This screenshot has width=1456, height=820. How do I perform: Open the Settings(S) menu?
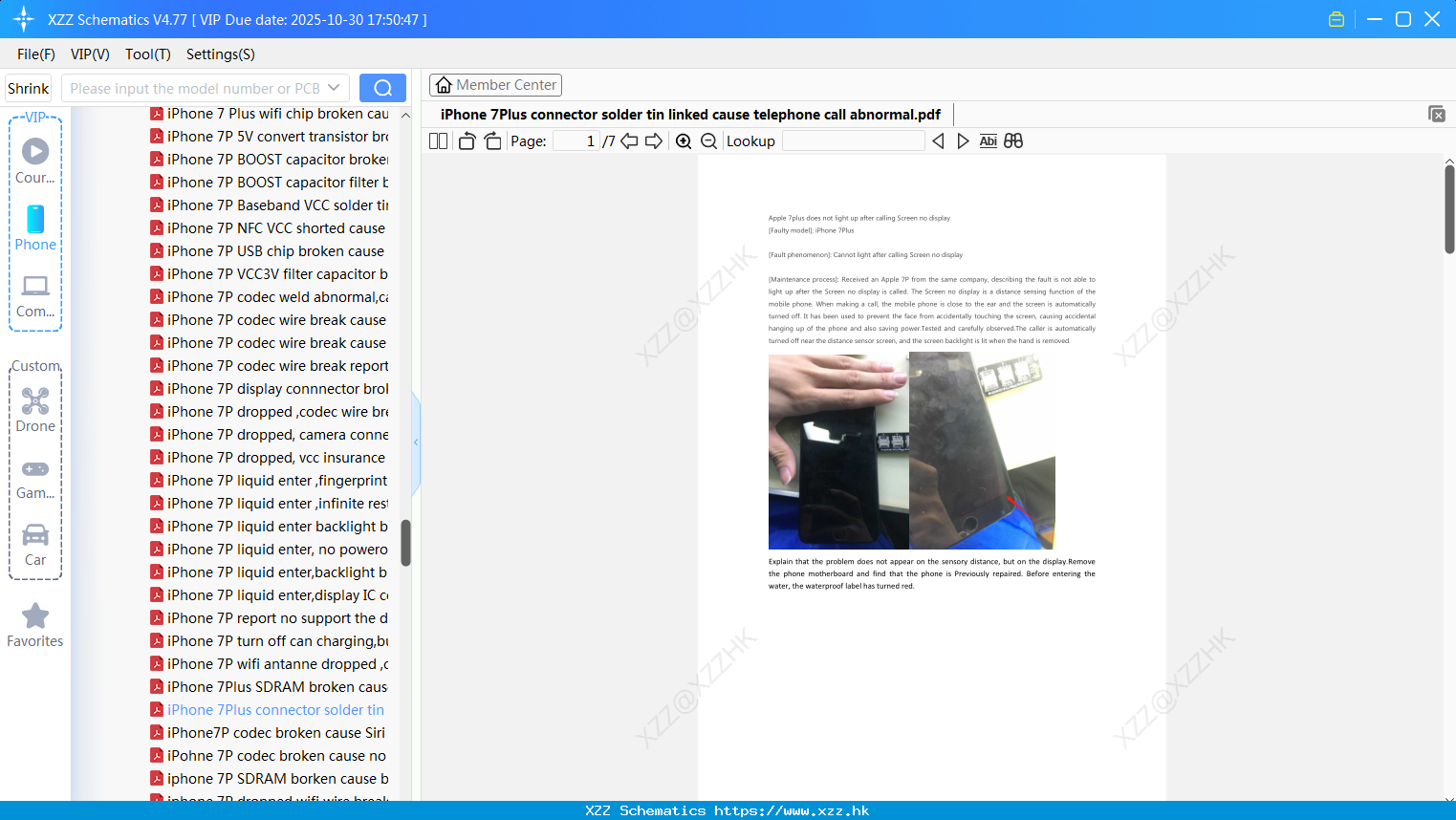coord(221,54)
